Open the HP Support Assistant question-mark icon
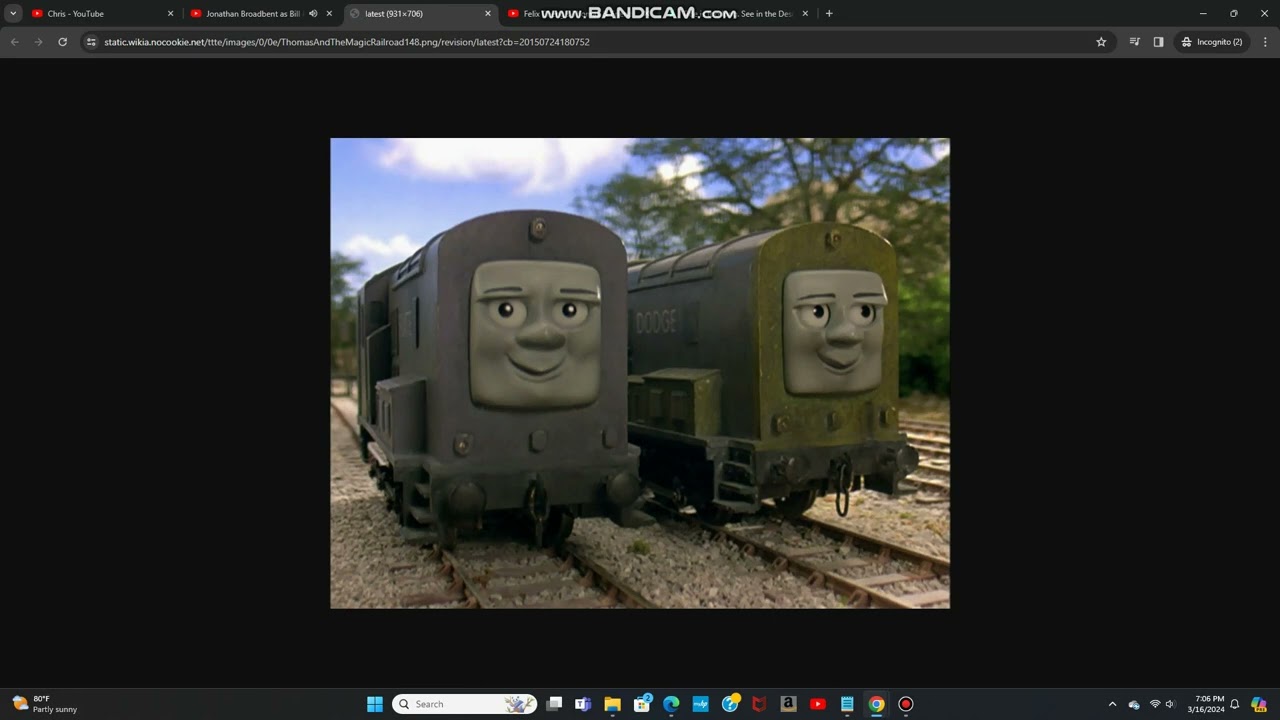This screenshot has width=1280, height=720. pos(730,704)
